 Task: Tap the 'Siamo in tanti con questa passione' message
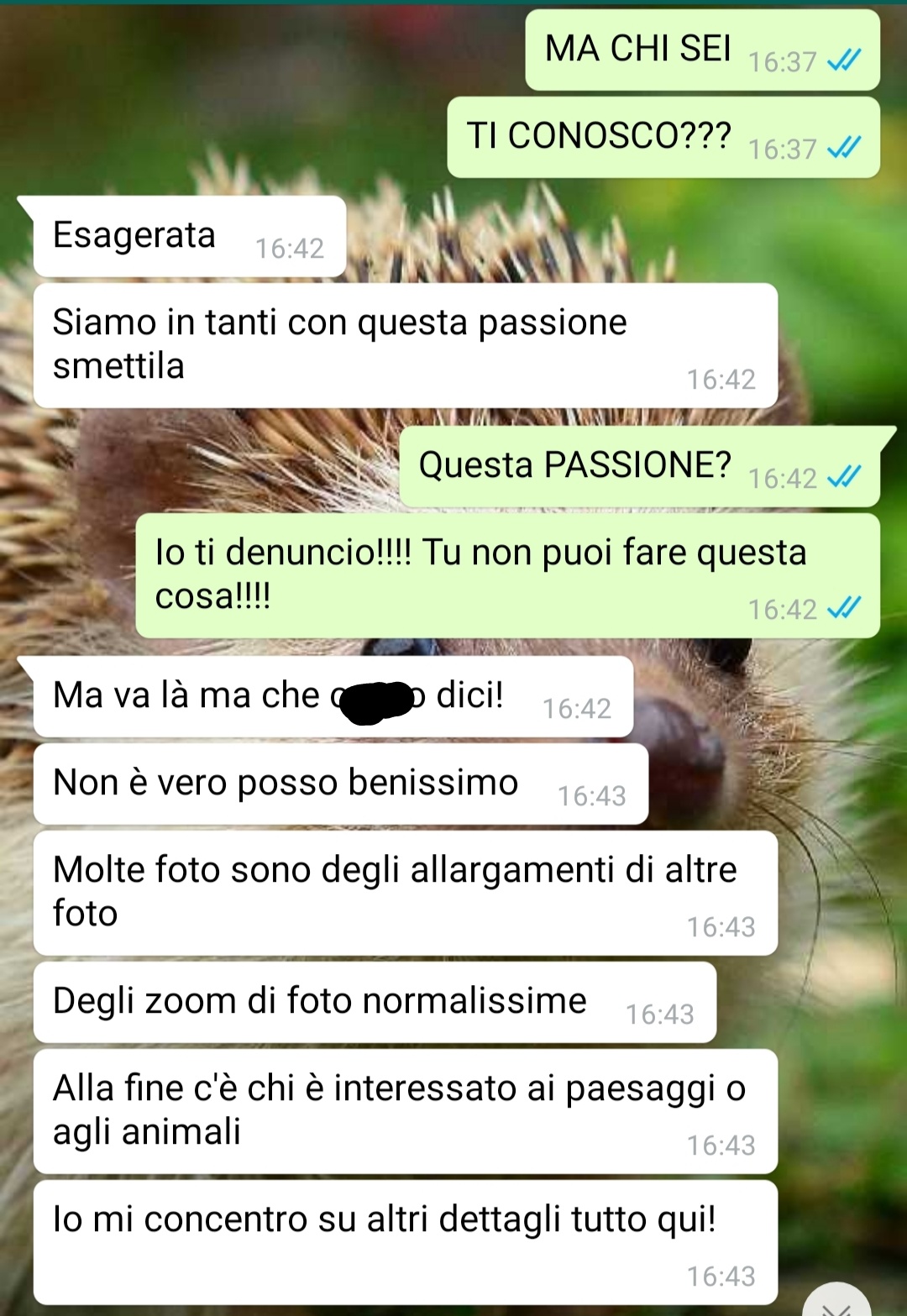pyautogui.click(x=406, y=346)
